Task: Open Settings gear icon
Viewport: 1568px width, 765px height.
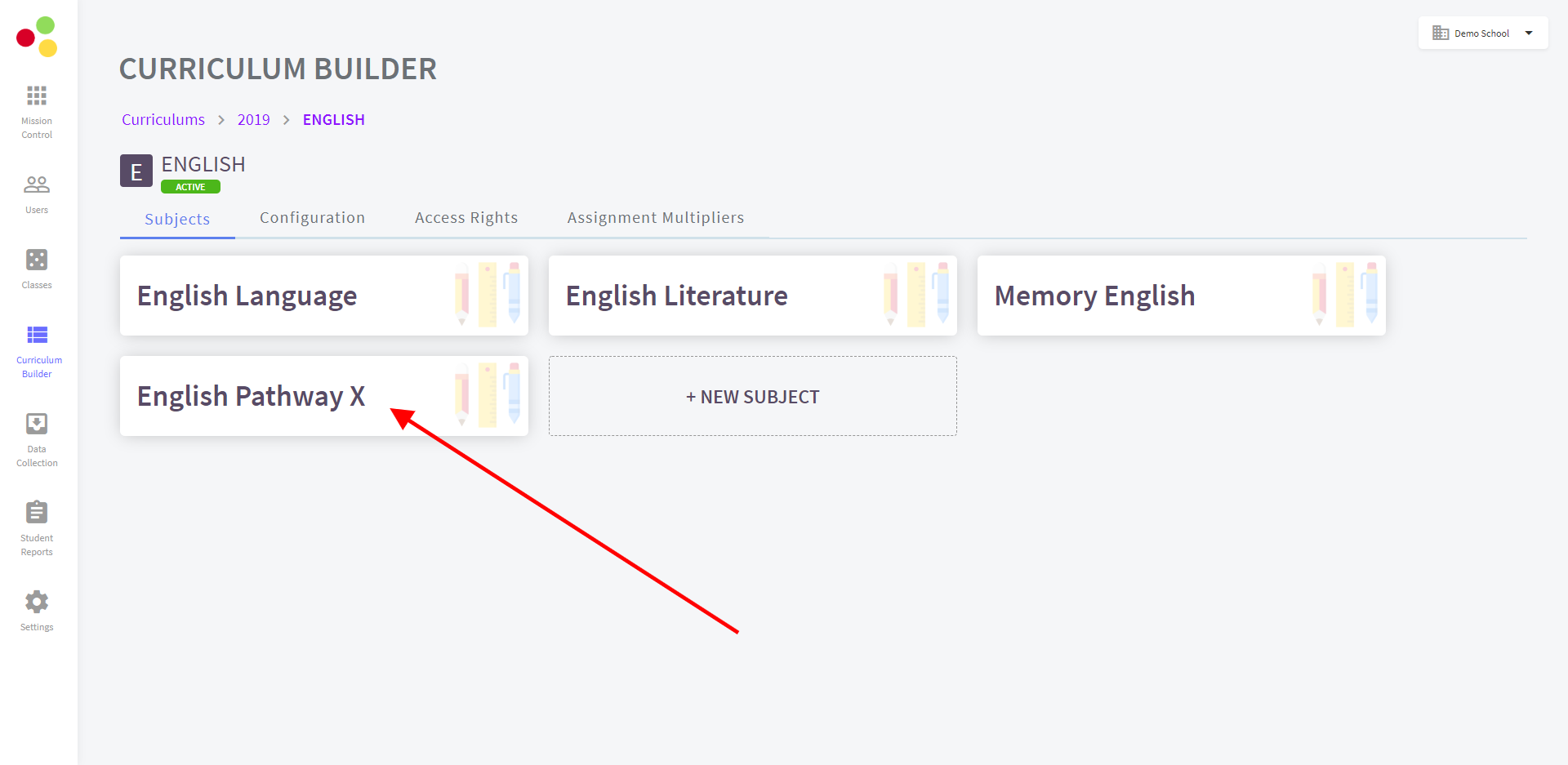Action: click(x=37, y=603)
